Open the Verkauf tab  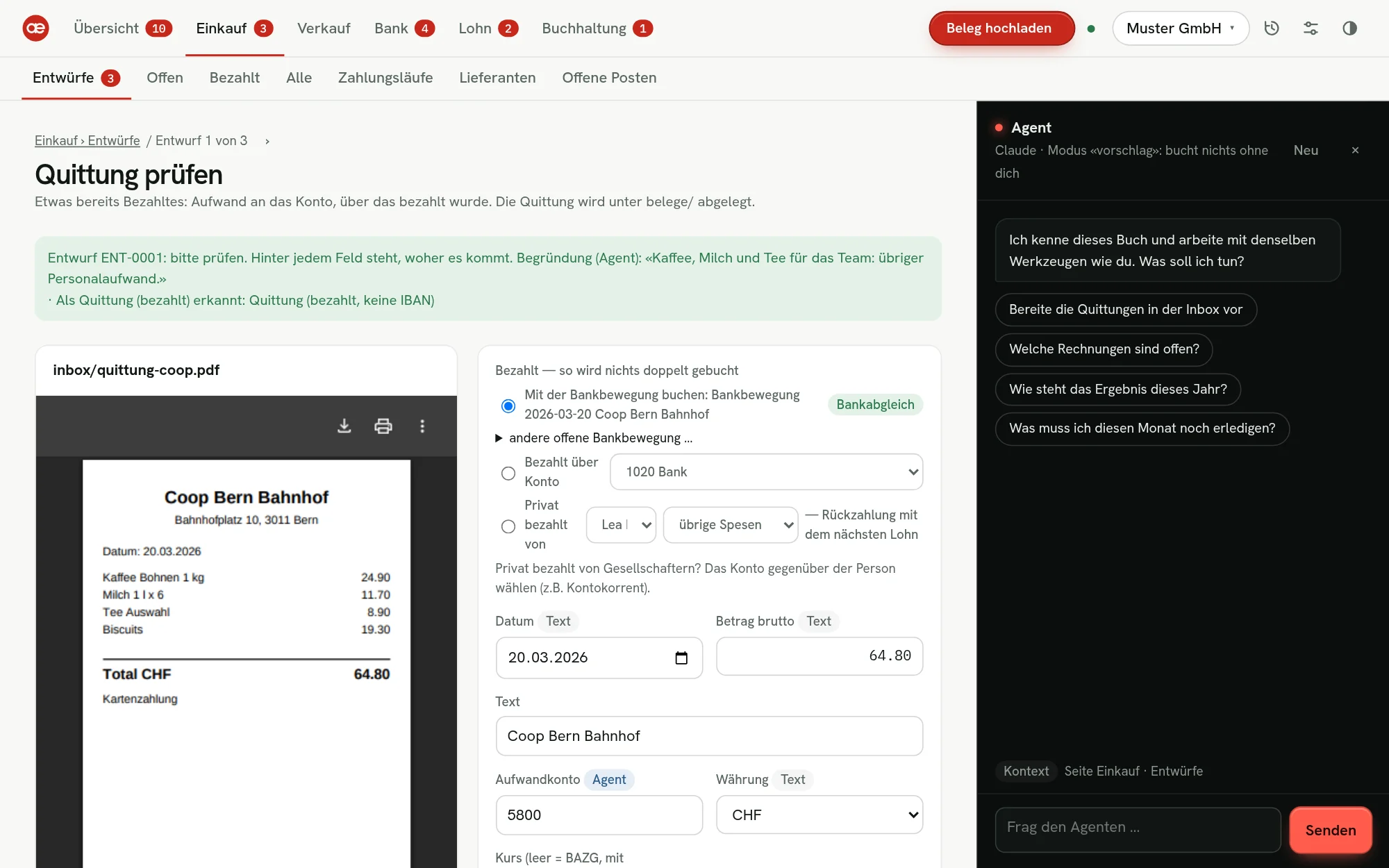coord(324,28)
